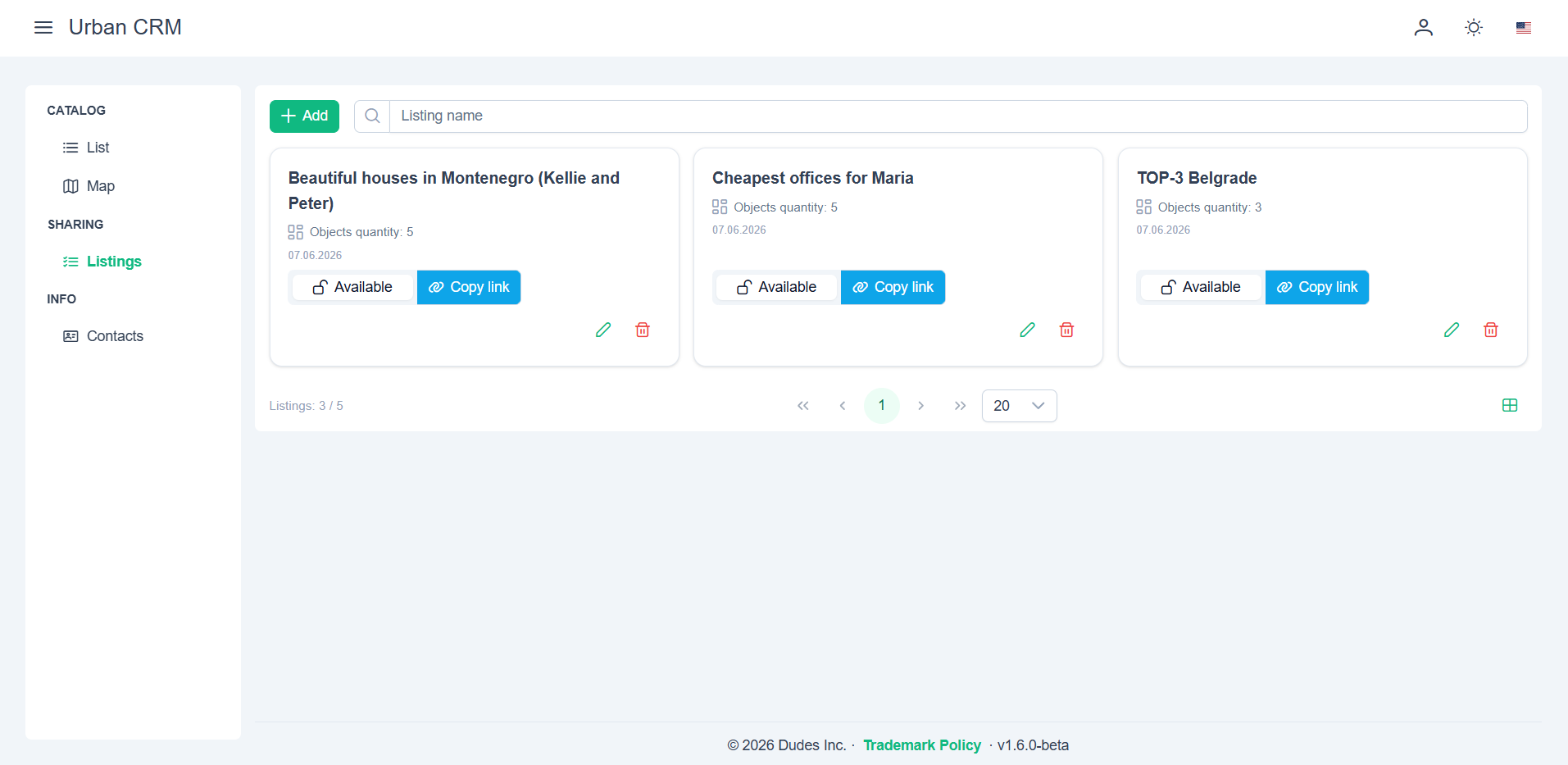
Task: Click the Urban CRM title
Action: pyautogui.click(x=125, y=27)
